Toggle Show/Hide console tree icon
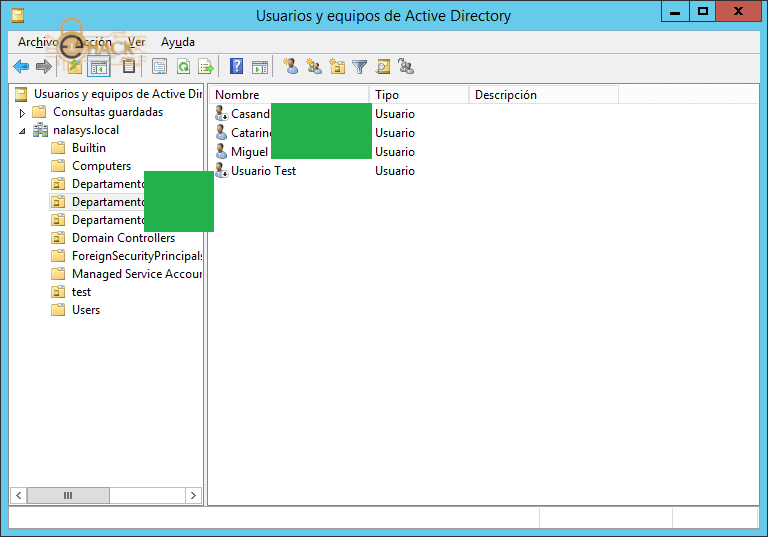The height and width of the screenshot is (538, 768). tap(98, 67)
